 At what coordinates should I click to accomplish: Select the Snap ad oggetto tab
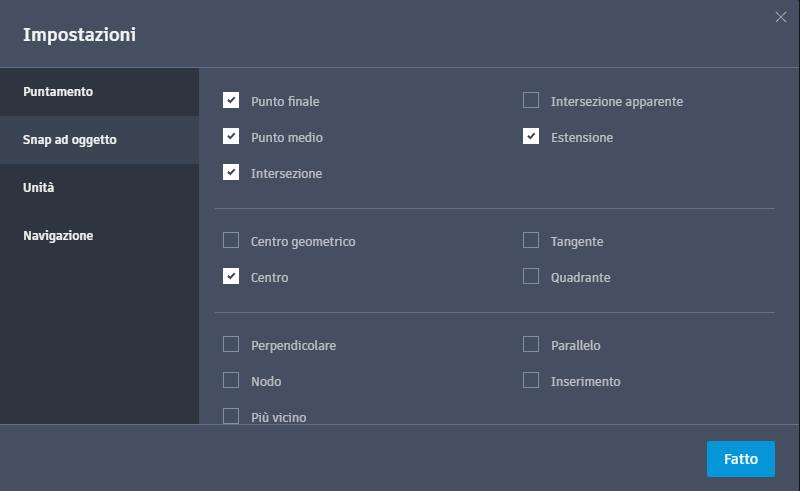tap(70, 140)
